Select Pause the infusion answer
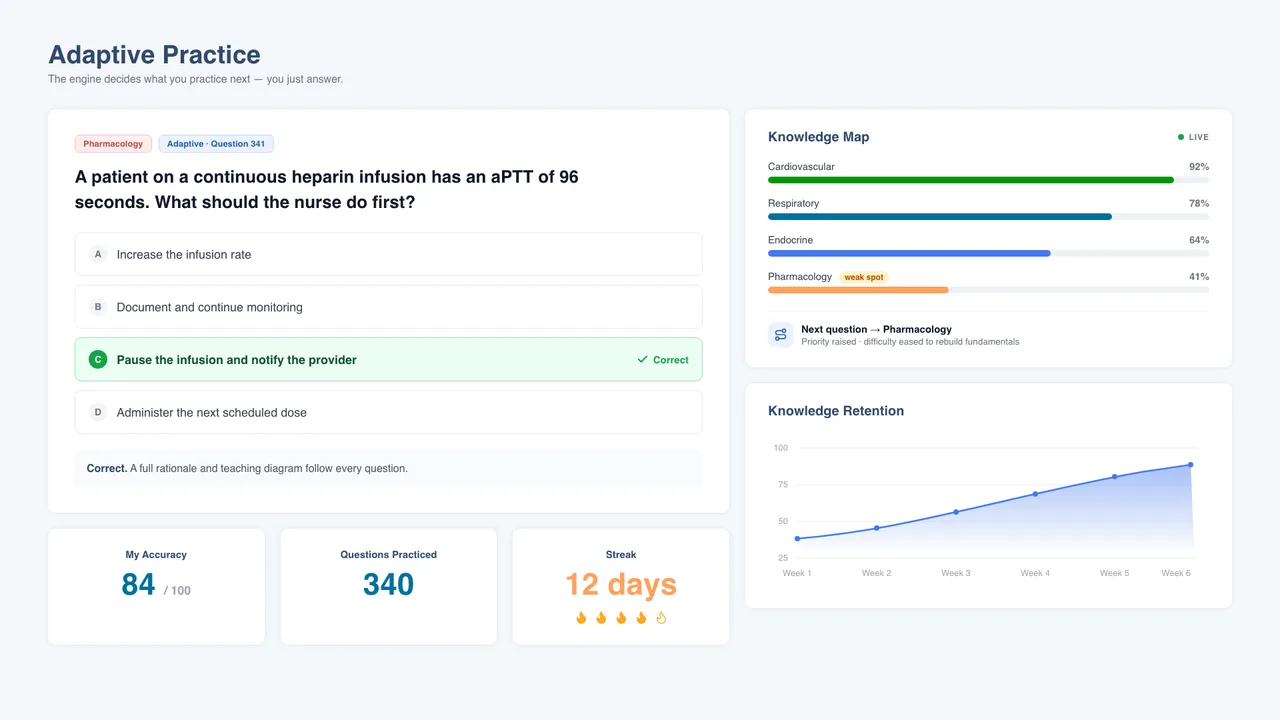The image size is (1280, 720). [388, 360]
